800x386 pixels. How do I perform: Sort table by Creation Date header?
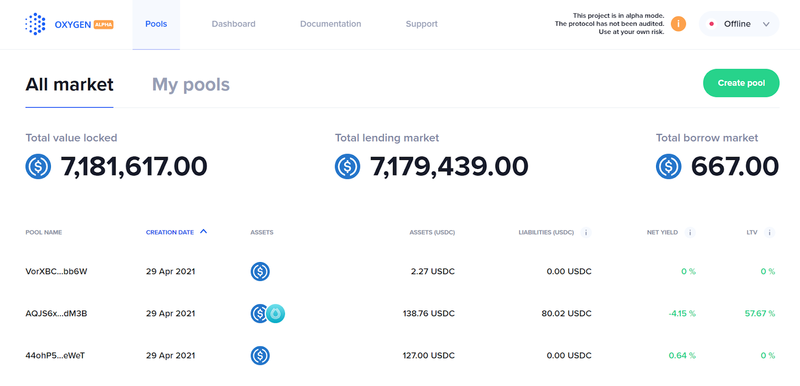170,233
